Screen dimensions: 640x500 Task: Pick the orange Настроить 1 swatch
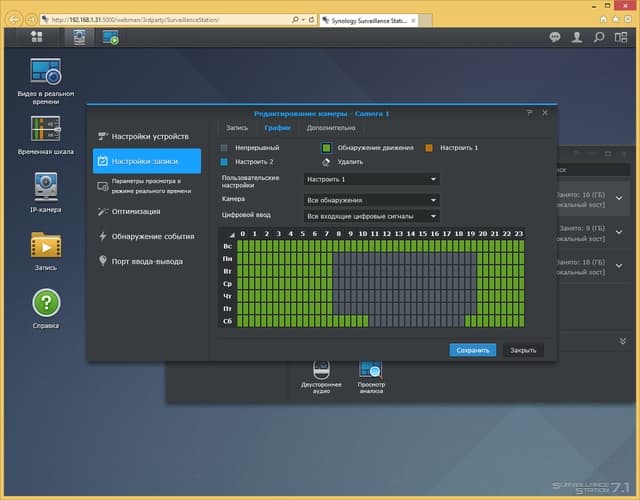(x=429, y=148)
